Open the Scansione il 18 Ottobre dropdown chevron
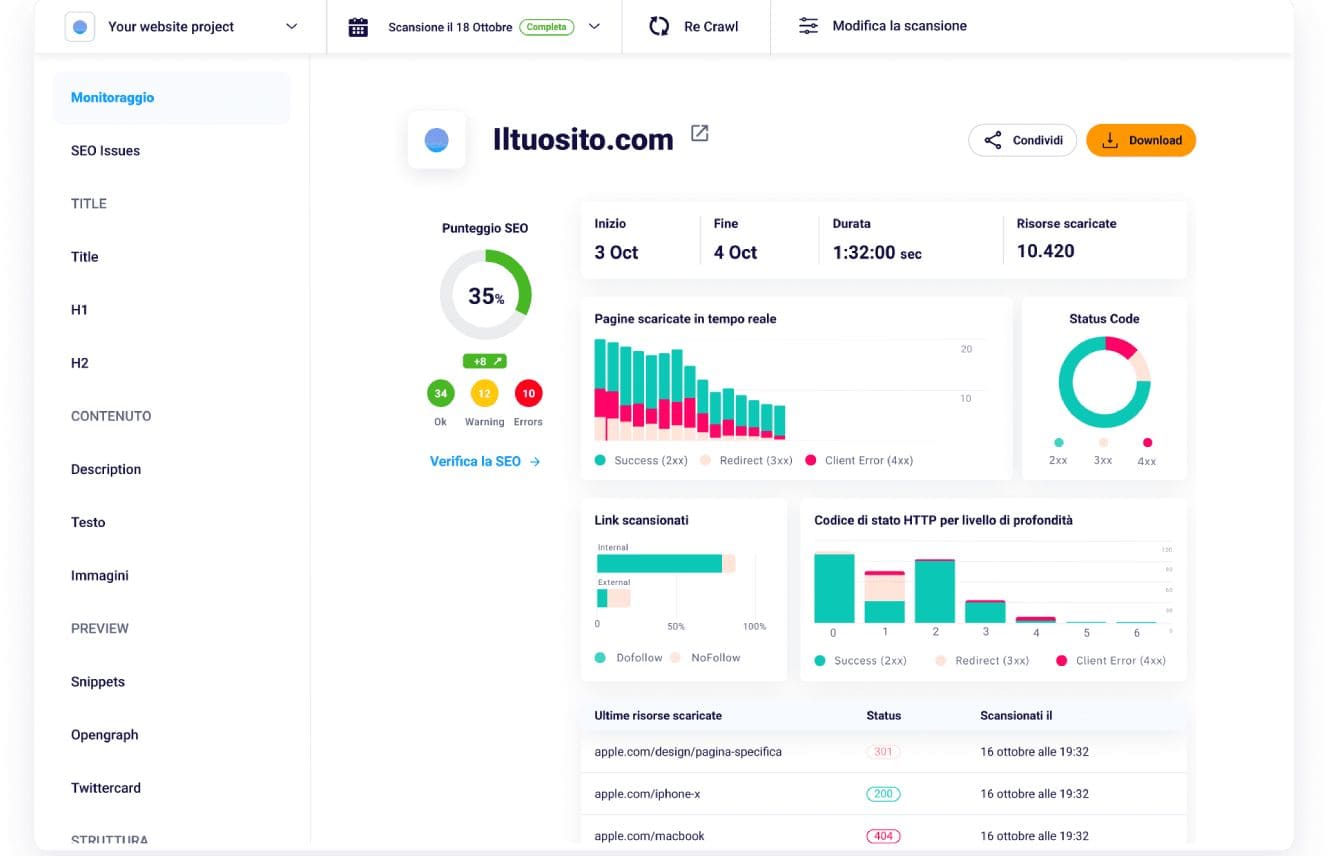Screen dimensions: 1330x856 pos(594,27)
